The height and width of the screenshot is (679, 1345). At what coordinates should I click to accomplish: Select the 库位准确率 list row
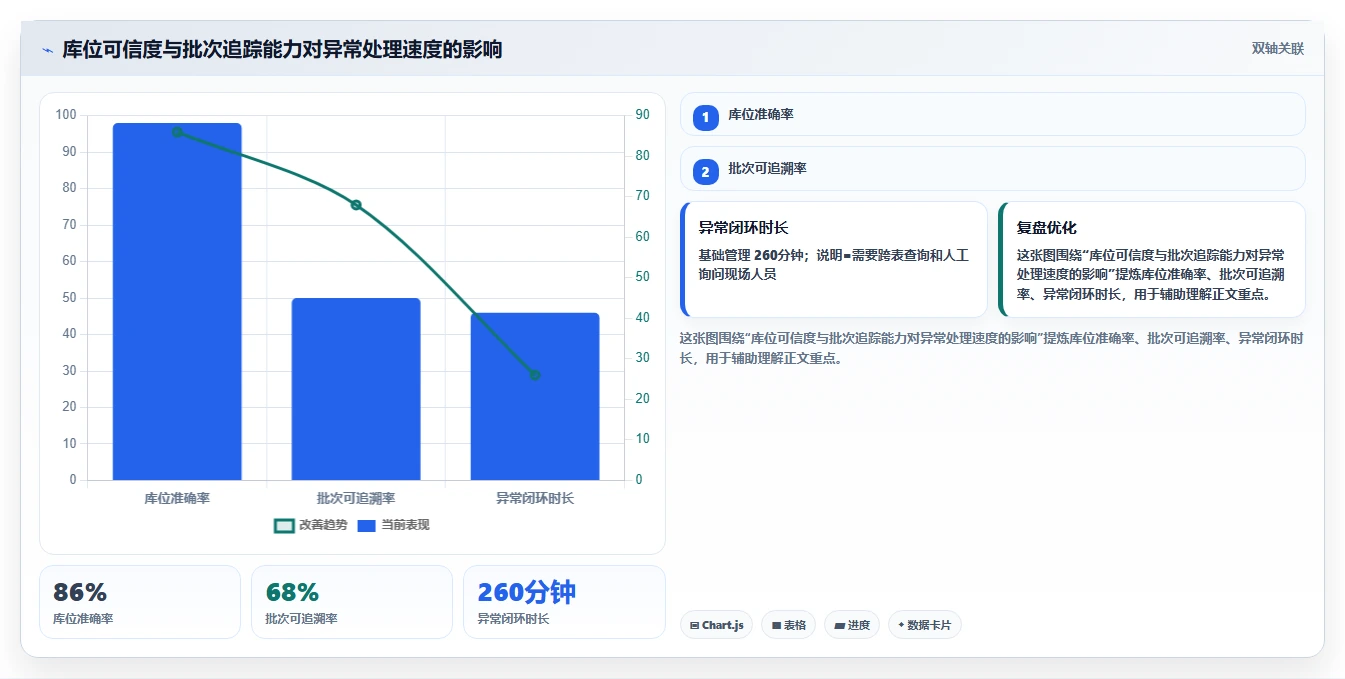coord(992,114)
